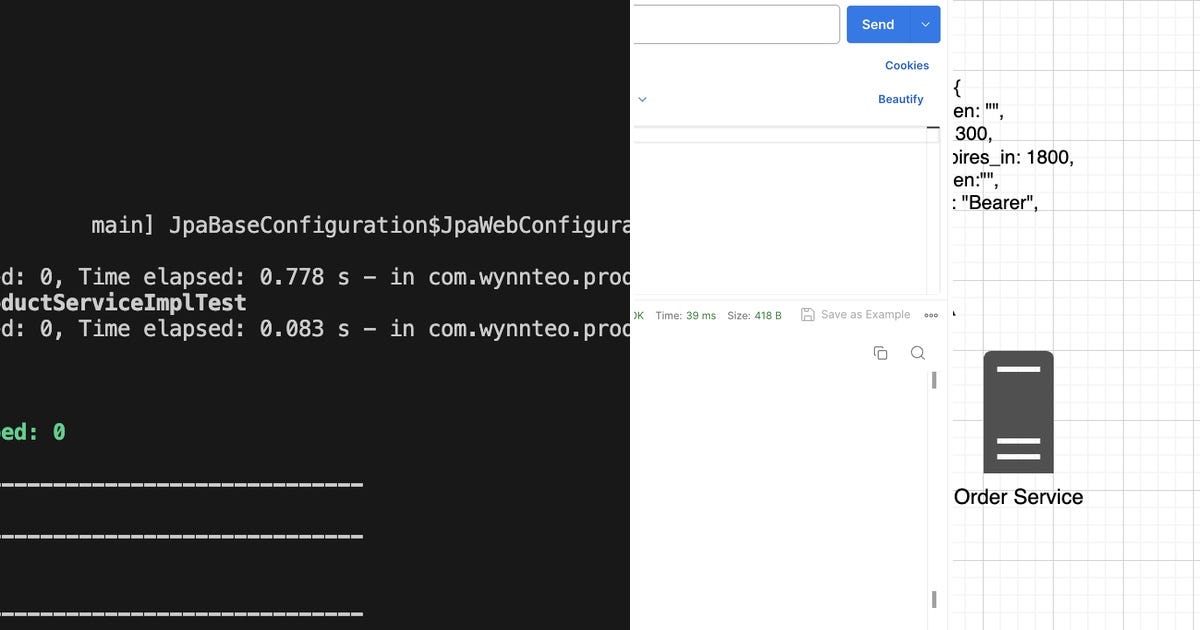Click the Size 418 B indicator

[755, 314]
